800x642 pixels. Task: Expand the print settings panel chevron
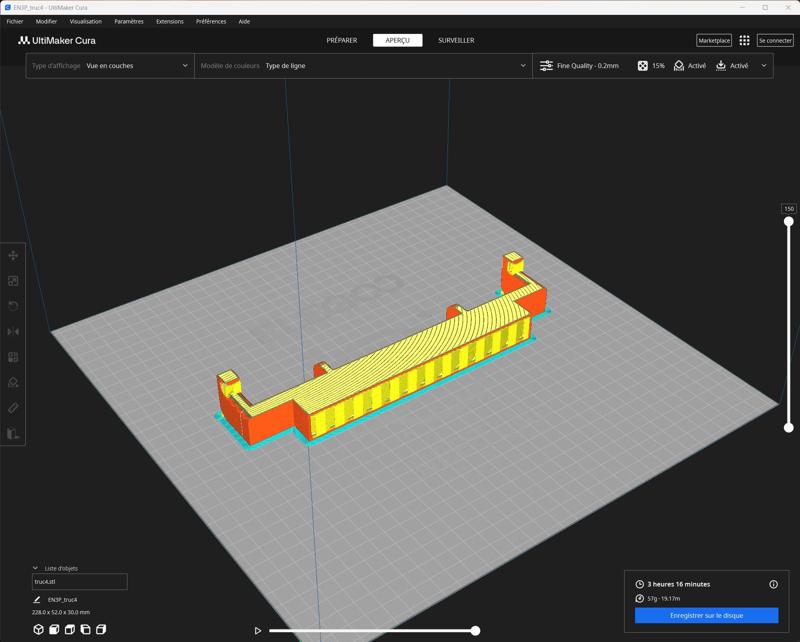(764, 66)
